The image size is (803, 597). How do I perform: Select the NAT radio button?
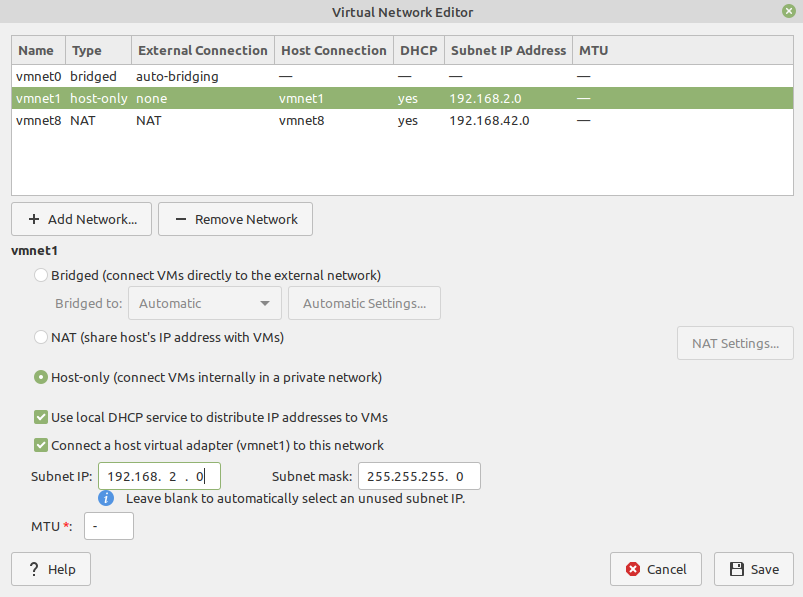click(41, 337)
